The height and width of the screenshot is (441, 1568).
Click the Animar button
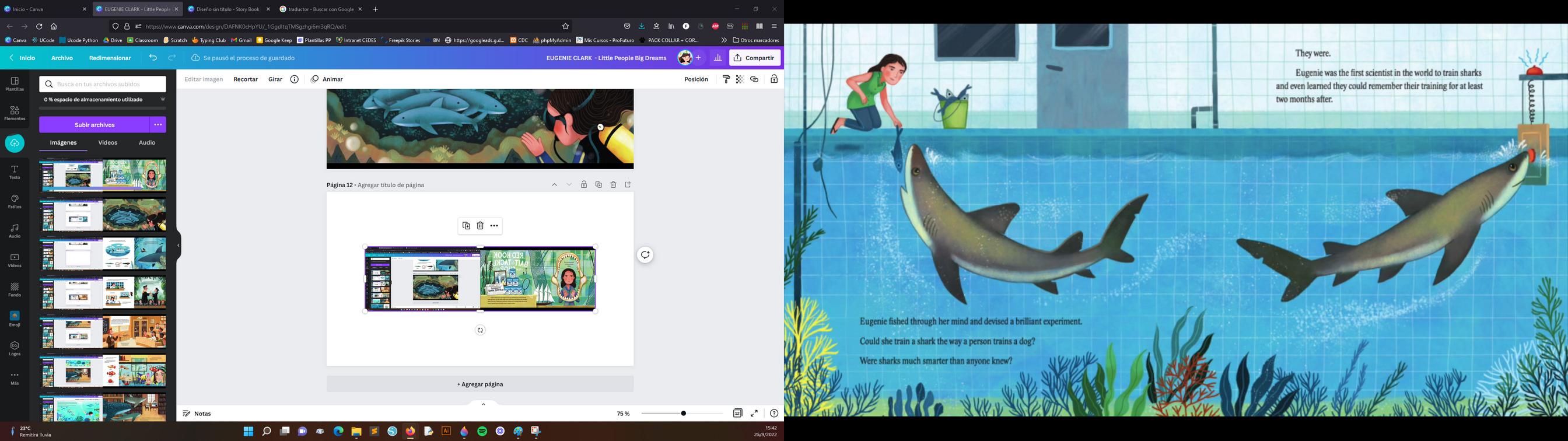coord(327,79)
